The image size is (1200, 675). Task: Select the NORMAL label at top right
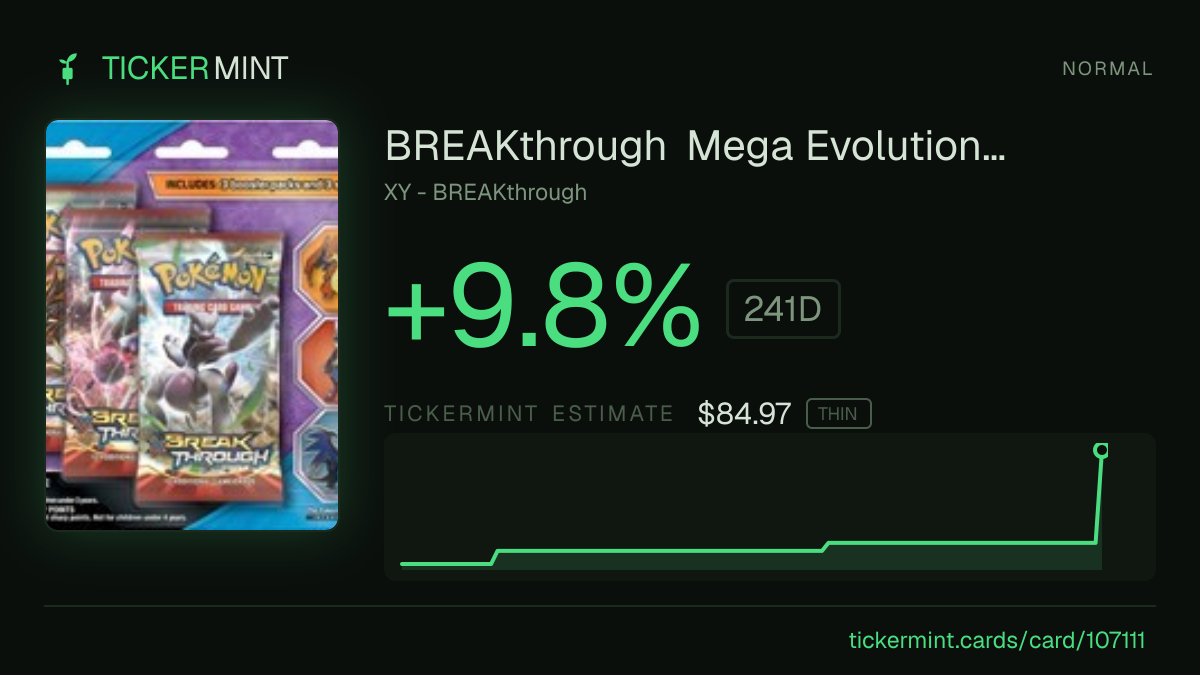point(1107,69)
